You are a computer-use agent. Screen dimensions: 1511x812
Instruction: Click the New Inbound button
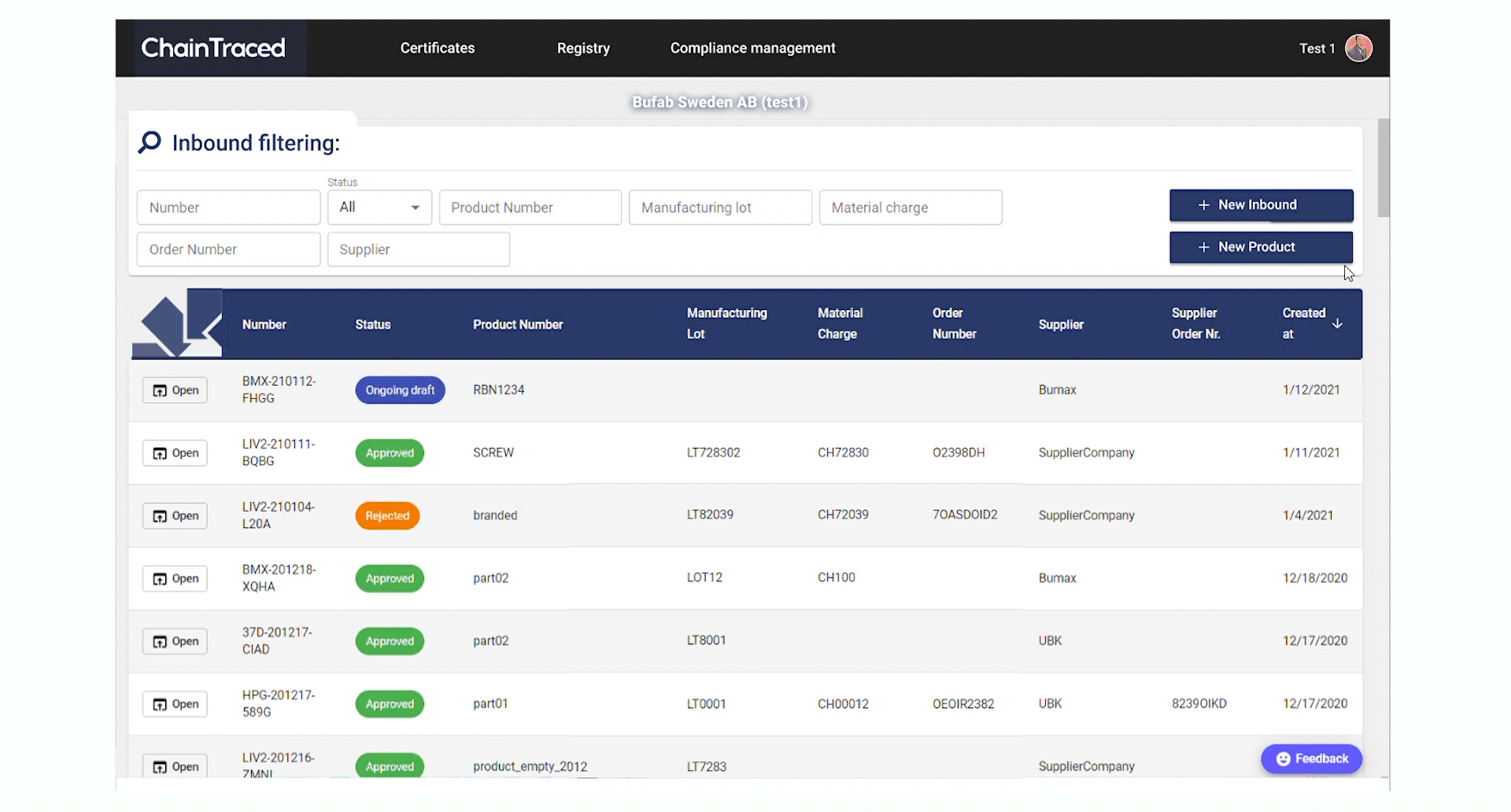(x=1262, y=205)
